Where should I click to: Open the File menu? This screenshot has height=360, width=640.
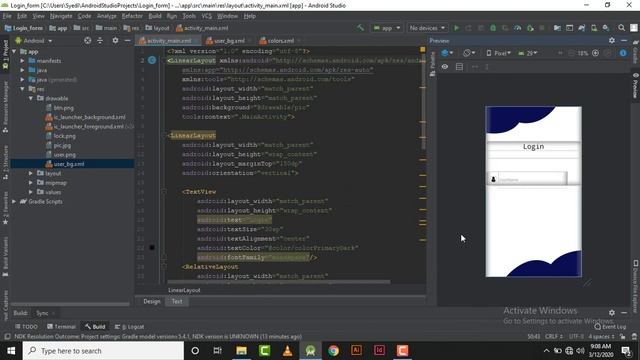[x=7, y=16]
